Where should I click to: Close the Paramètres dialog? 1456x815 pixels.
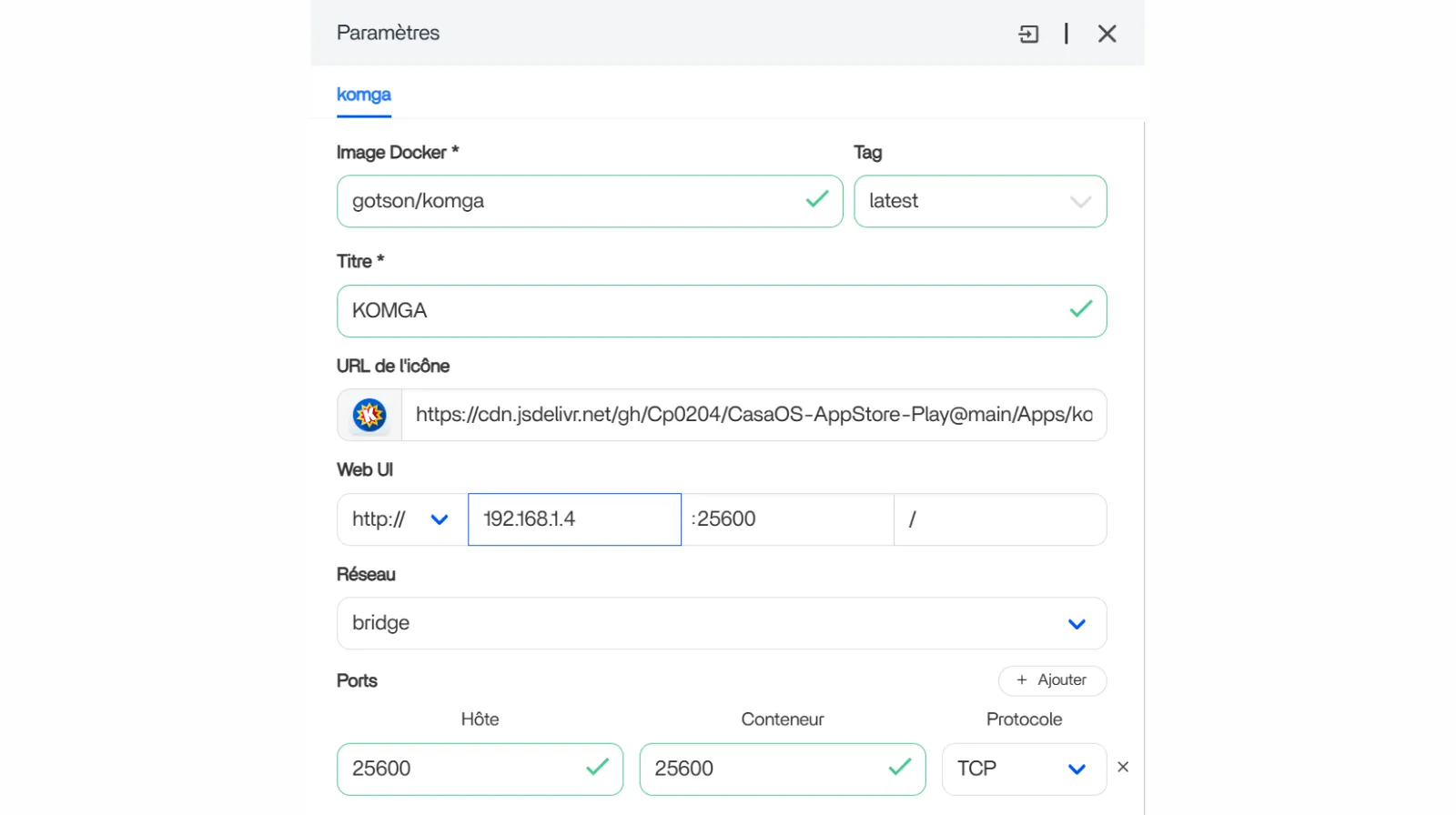pos(1107,34)
